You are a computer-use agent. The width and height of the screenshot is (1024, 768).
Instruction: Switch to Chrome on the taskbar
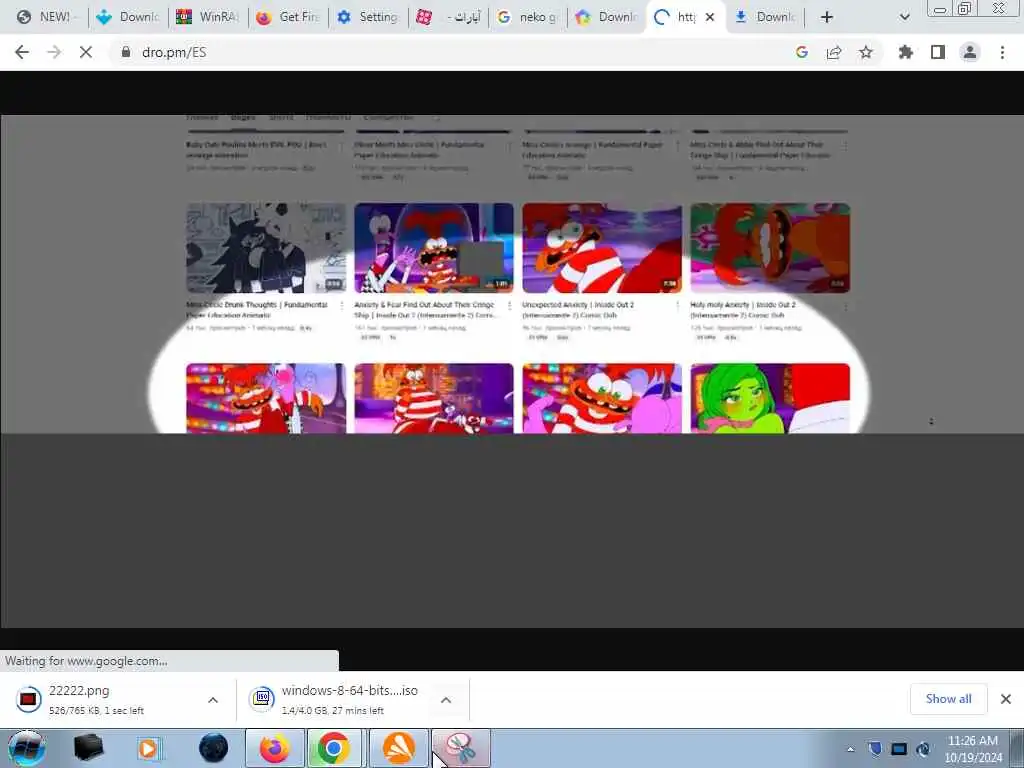[334, 748]
